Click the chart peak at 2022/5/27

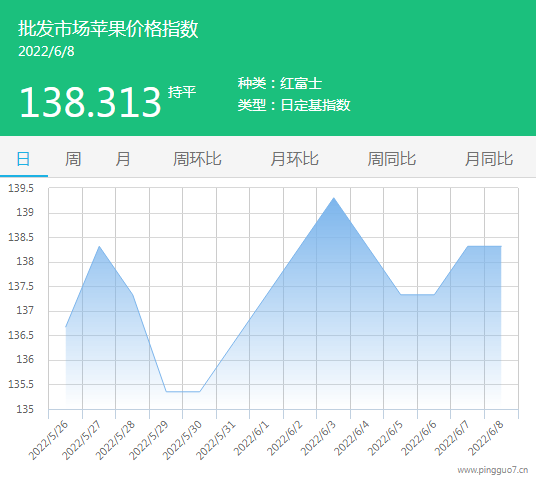point(99,246)
